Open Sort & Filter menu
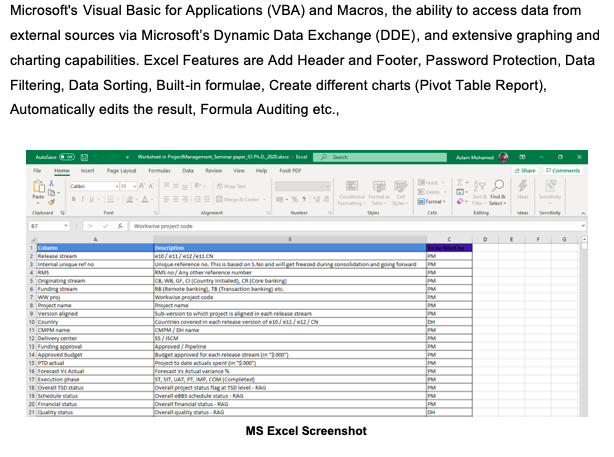The height and width of the screenshot is (457, 614). pyautogui.click(x=479, y=193)
